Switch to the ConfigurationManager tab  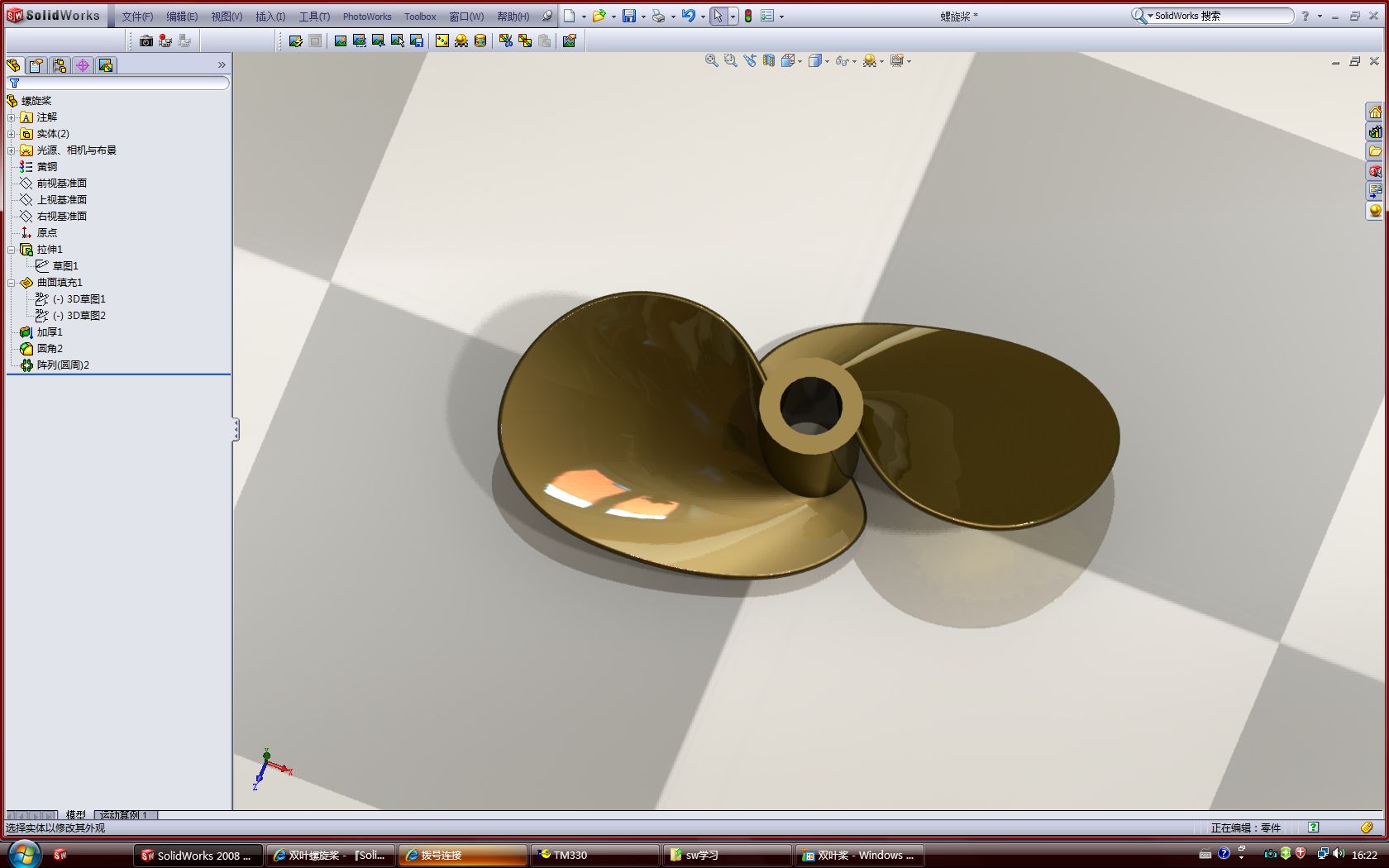click(60, 65)
